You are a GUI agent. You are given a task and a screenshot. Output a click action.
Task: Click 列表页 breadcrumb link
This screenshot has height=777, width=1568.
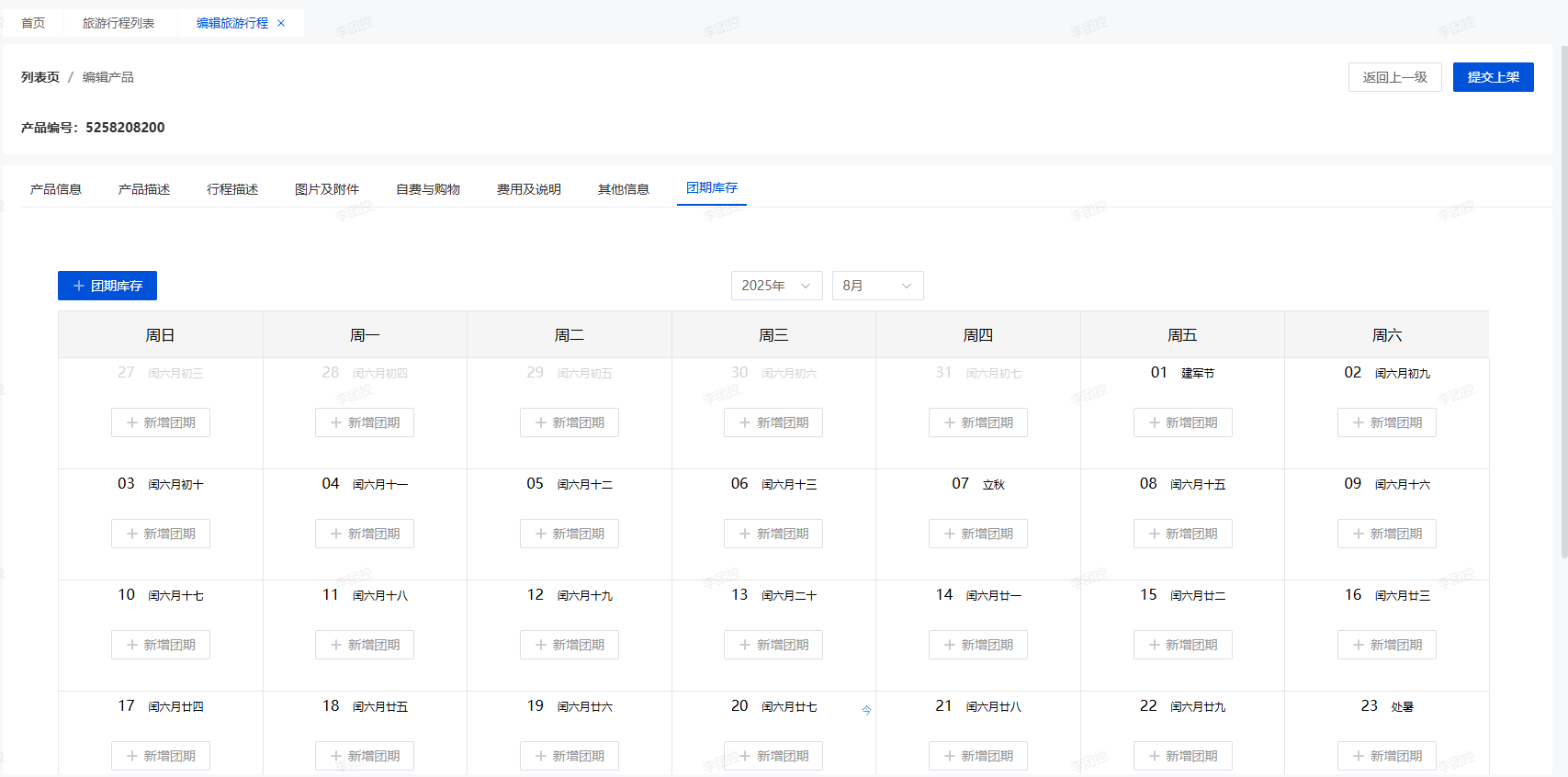click(x=40, y=77)
